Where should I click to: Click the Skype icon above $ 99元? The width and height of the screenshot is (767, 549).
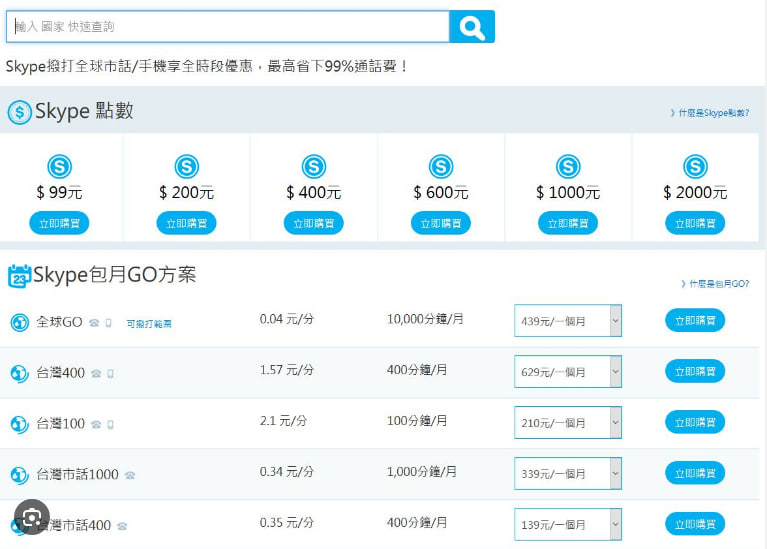[60, 166]
